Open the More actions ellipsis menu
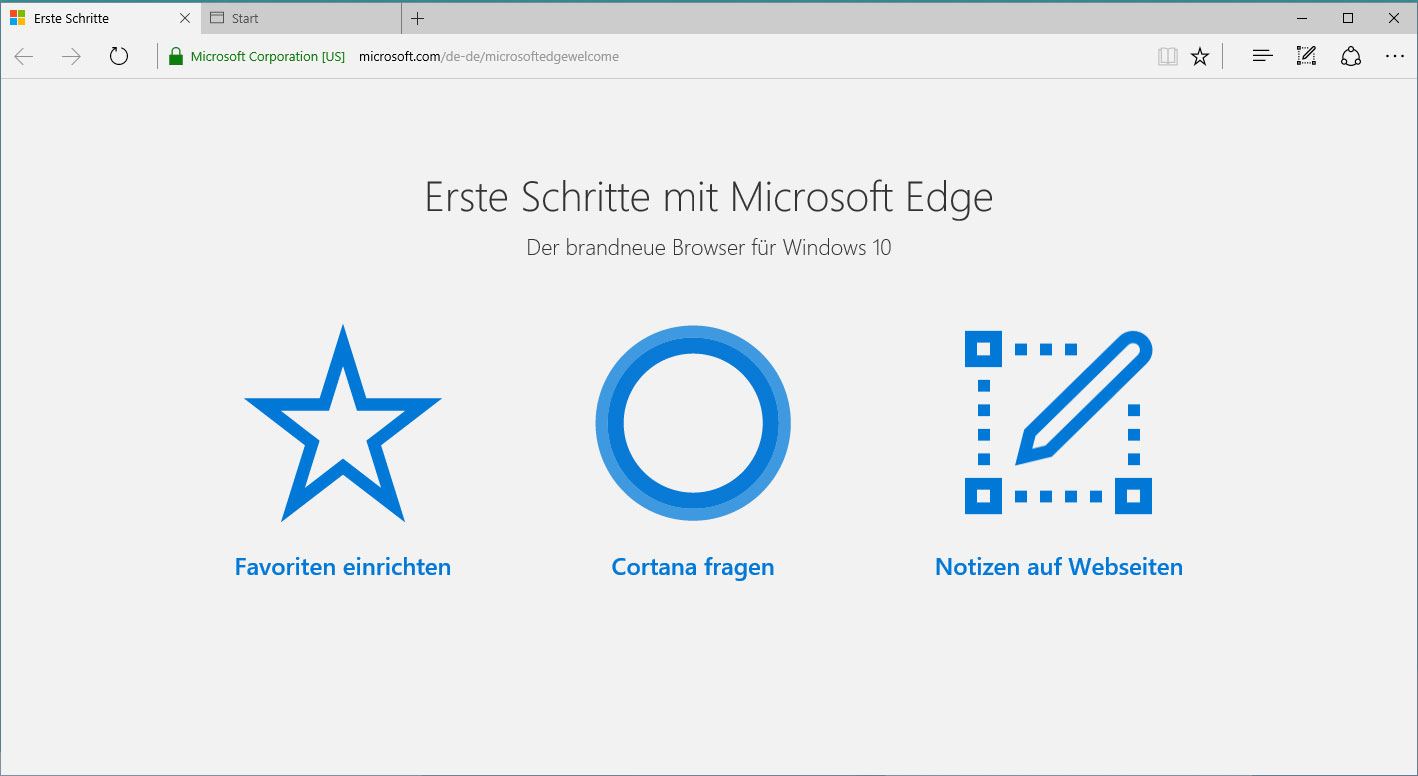Viewport: 1418px width, 776px height. click(1395, 57)
